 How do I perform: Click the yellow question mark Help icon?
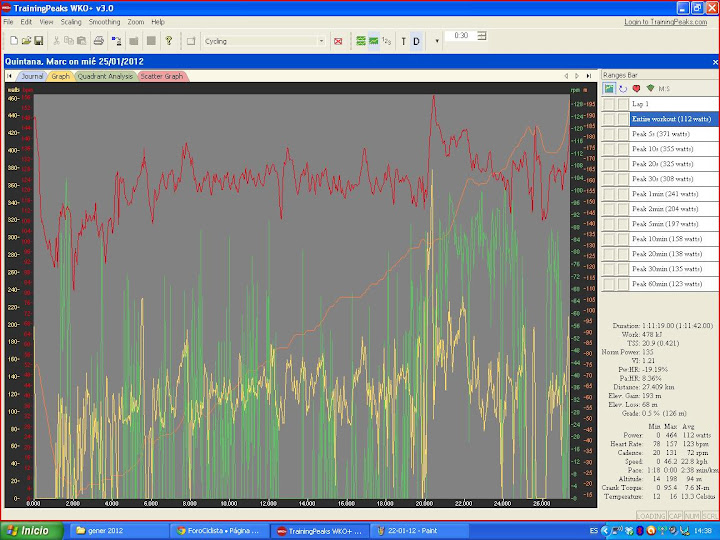pyautogui.click(x=169, y=41)
